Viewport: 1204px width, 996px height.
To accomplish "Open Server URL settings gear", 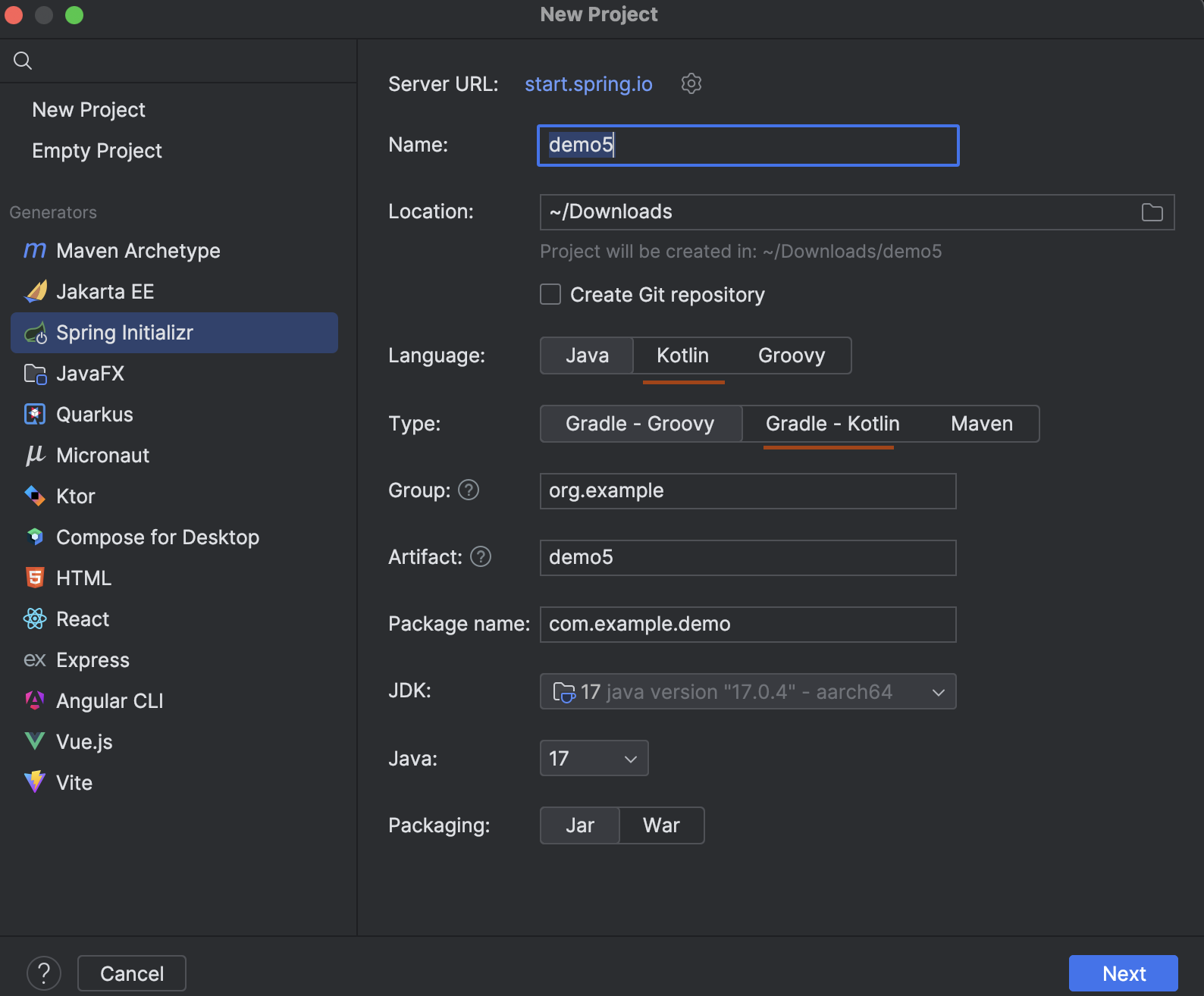I will click(x=691, y=83).
